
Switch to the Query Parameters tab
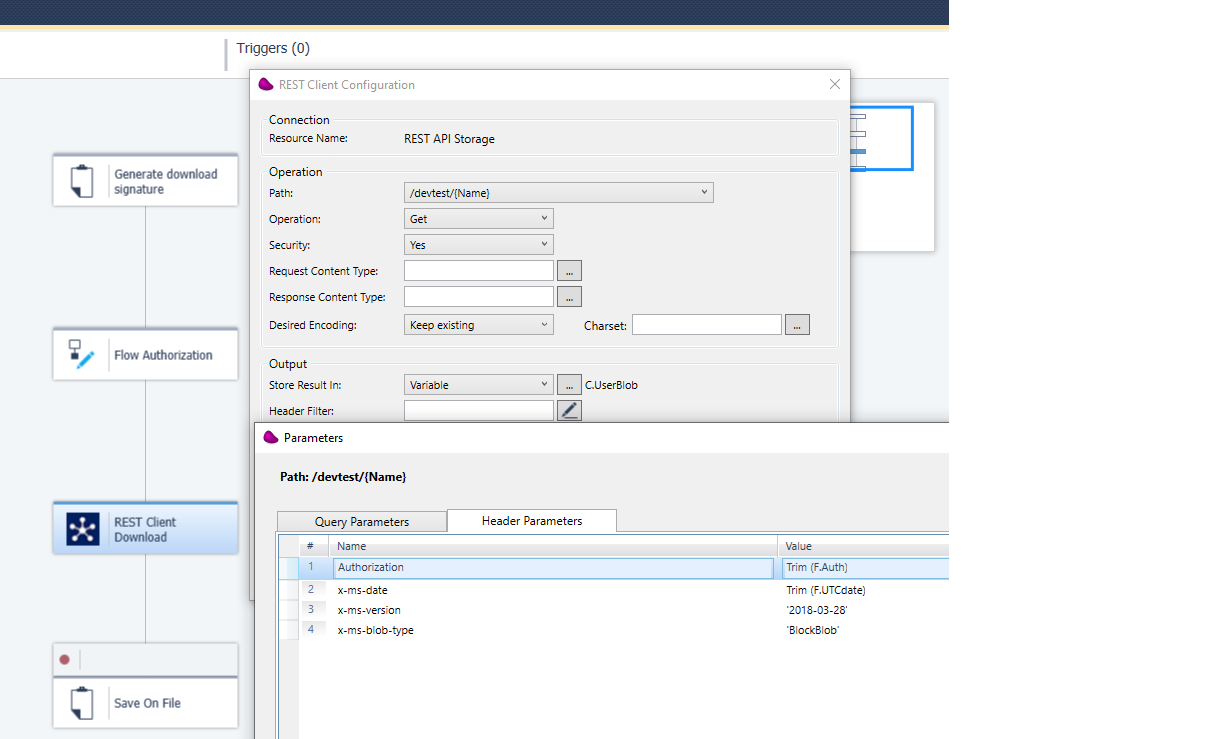pos(361,521)
